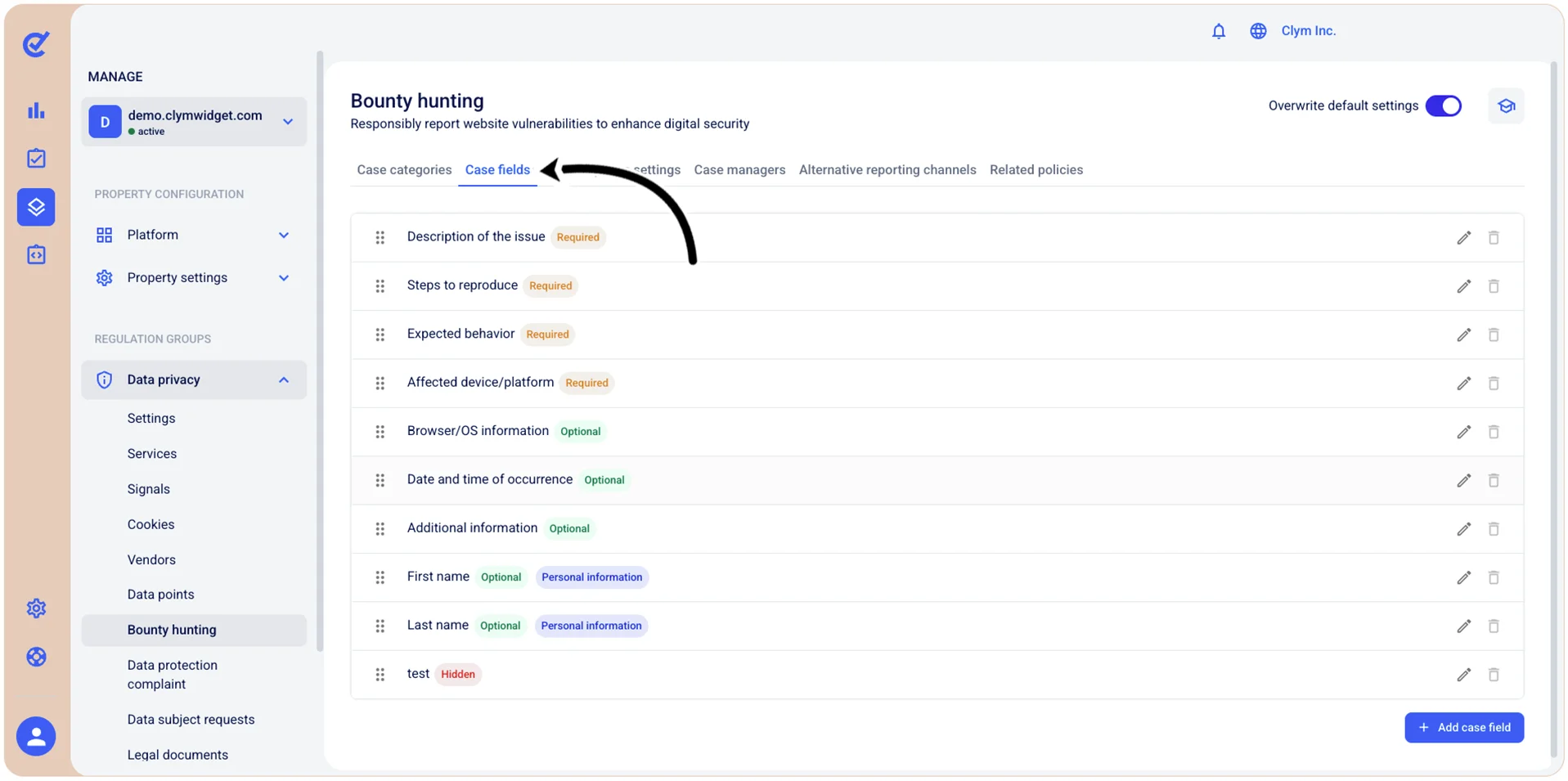The height and width of the screenshot is (781, 1568).
Task: Open the graduation cap tutorial icon
Action: pyautogui.click(x=1506, y=106)
